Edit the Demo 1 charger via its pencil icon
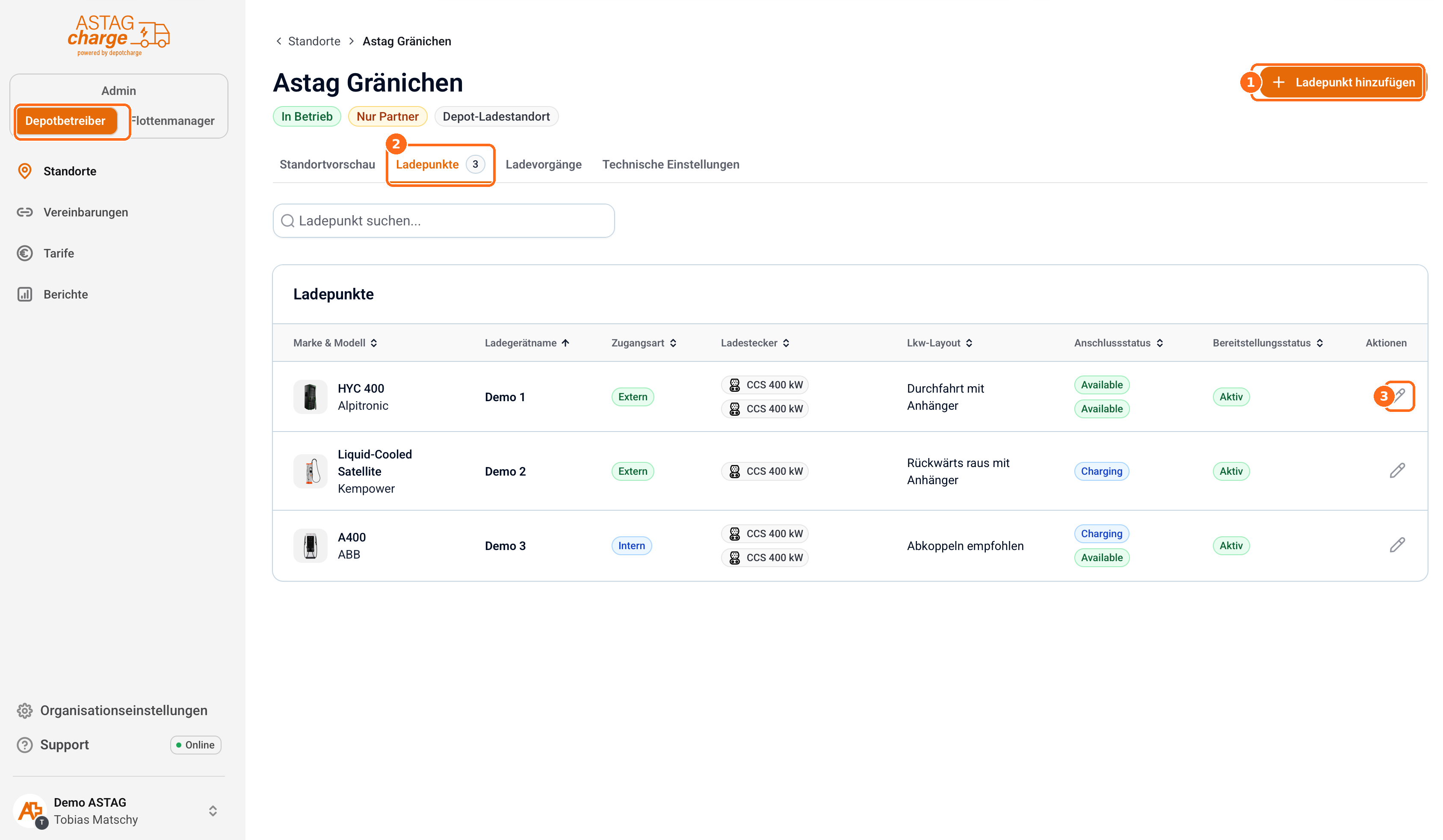This screenshot has height=840, width=1443. tap(1399, 396)
